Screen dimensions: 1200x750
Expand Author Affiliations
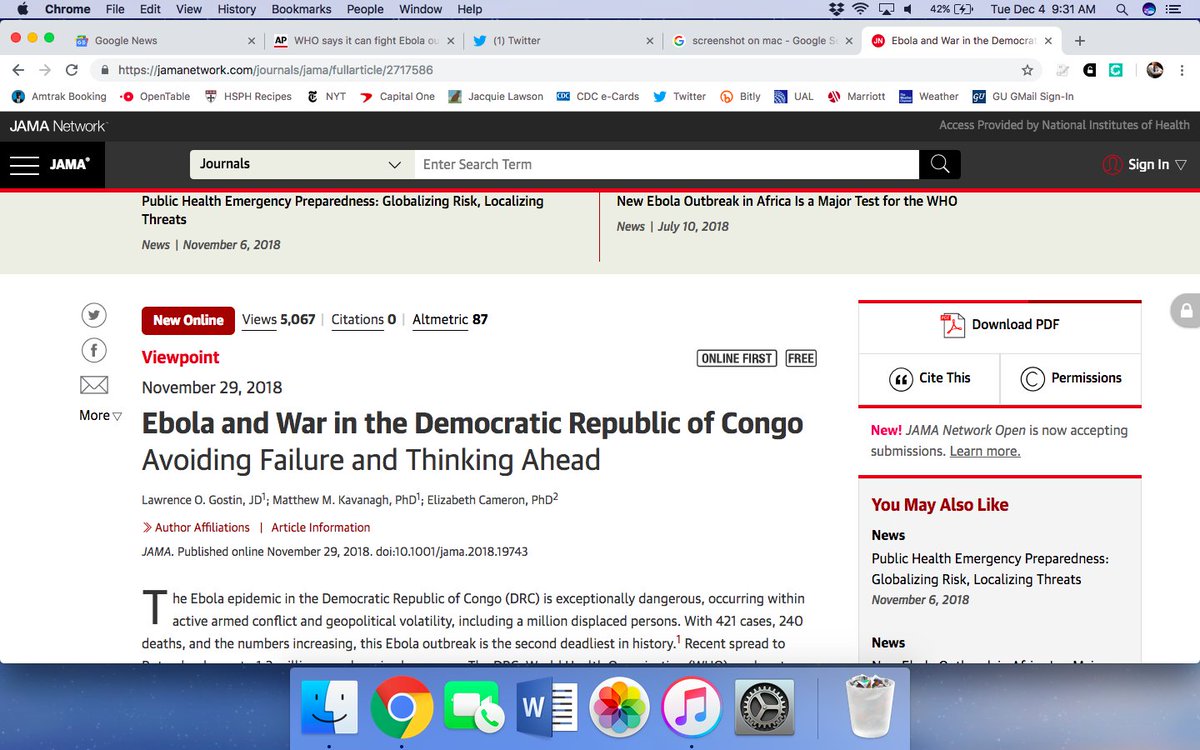(196, 527)
